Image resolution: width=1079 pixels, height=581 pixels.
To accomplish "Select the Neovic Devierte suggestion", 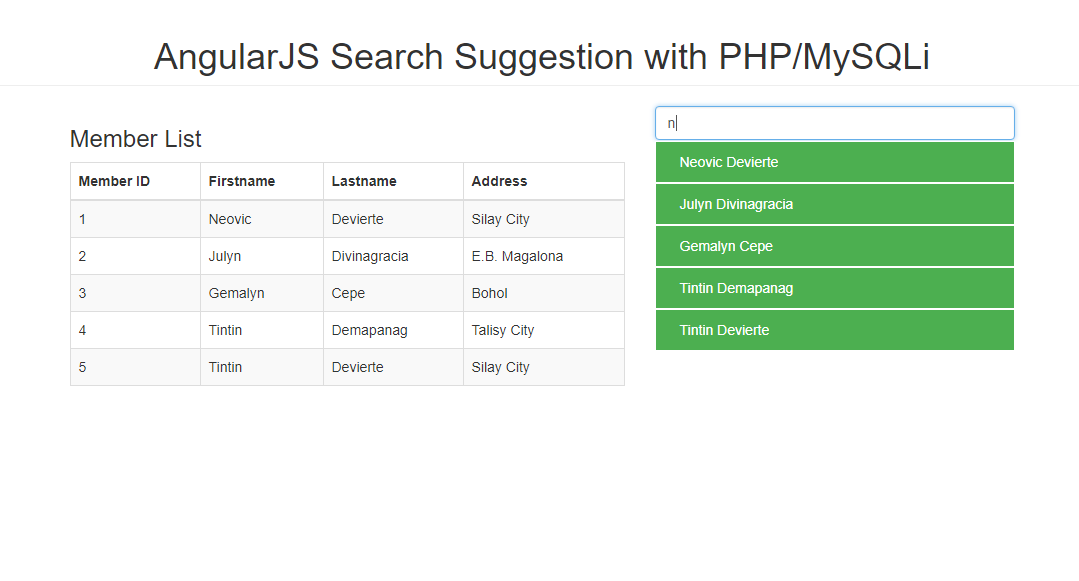I will tap(835, 162).
